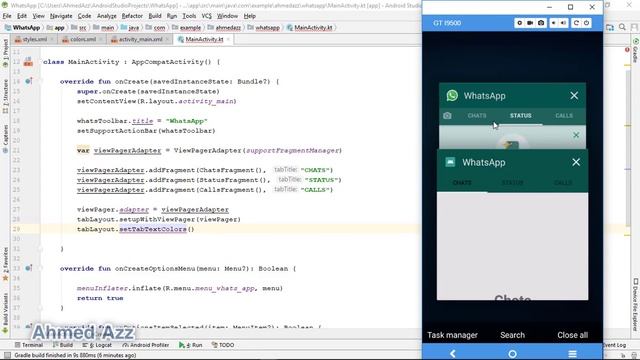Open the Edit menu
The image size is (640, 360).
(x=22, y=16)
